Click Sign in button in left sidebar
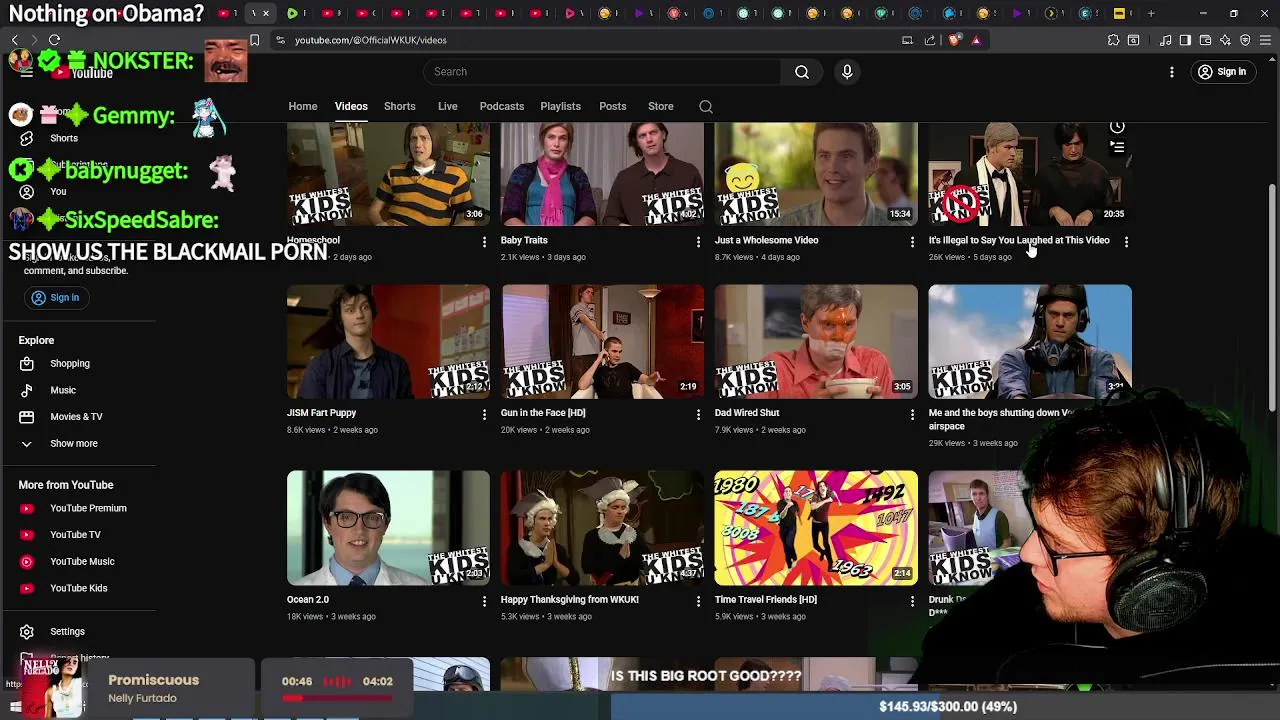This screenshot has height=720, width=1280. (x=55, y=298)
